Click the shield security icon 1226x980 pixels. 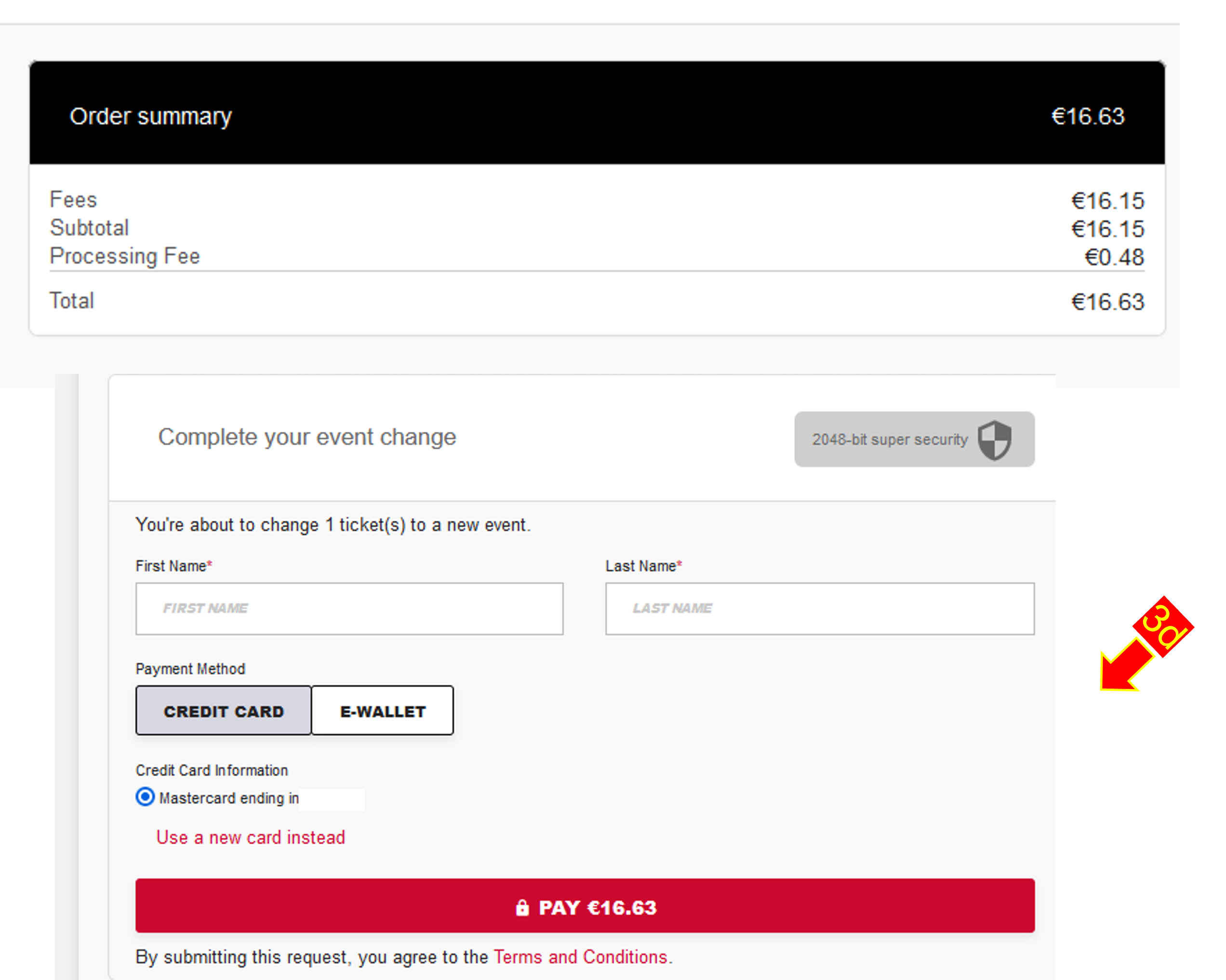point(995,439)
